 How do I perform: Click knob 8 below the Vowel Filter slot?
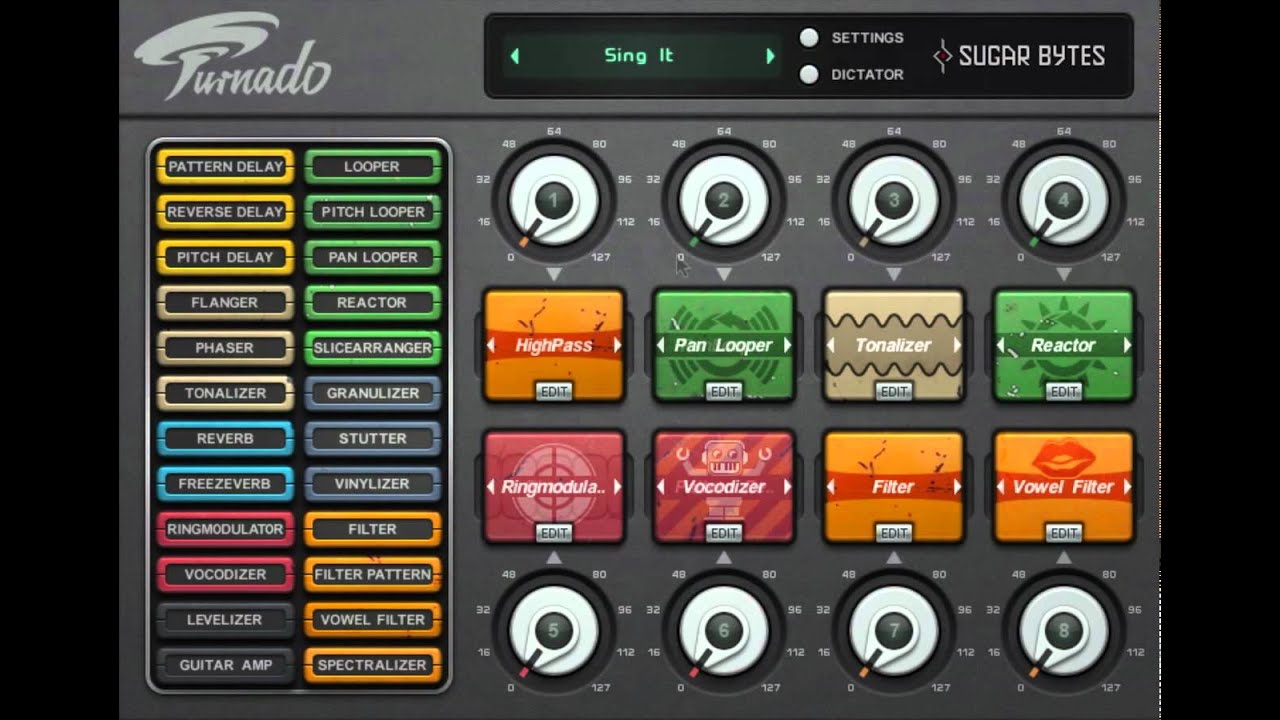[x=1063, y=631]
